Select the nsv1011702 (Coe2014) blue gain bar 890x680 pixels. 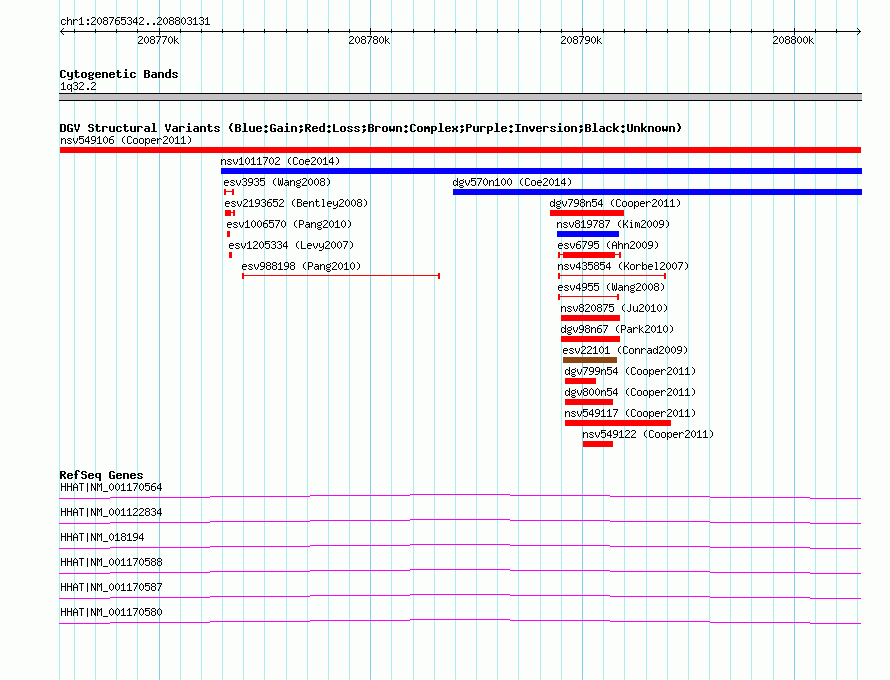(x=541, y=171)
